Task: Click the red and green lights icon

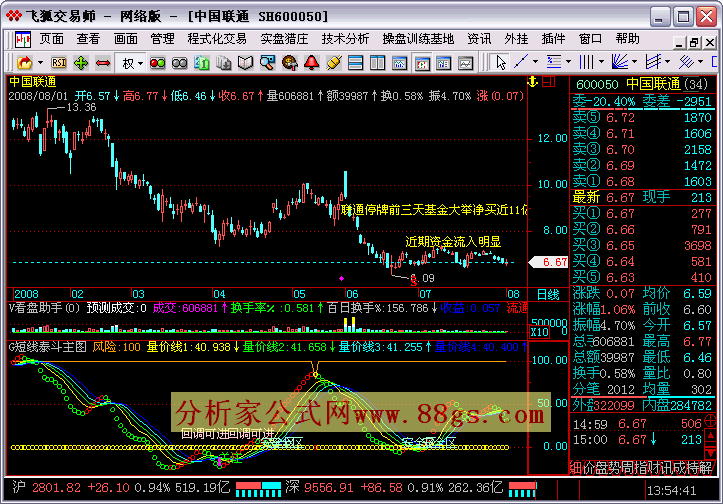Action: [x=158, y=63]
